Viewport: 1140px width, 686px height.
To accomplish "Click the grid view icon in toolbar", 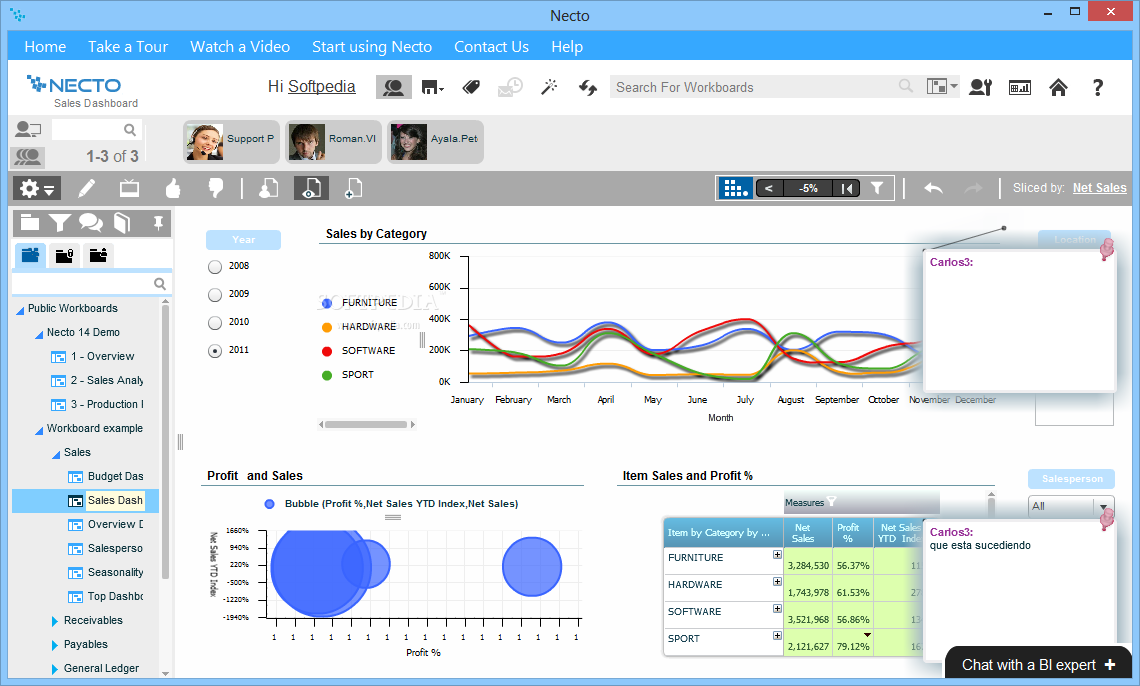I will click(736, 188).
